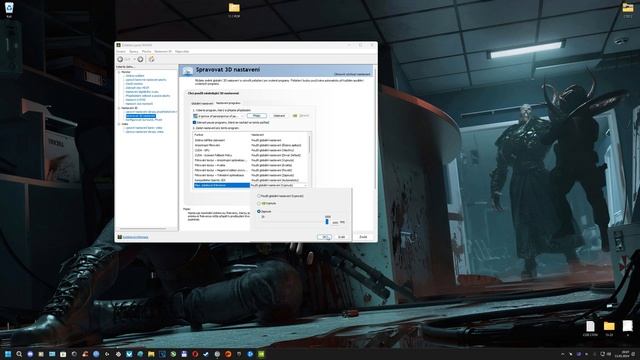Select the folder in the top right corner of the desktop

point(628,9)
